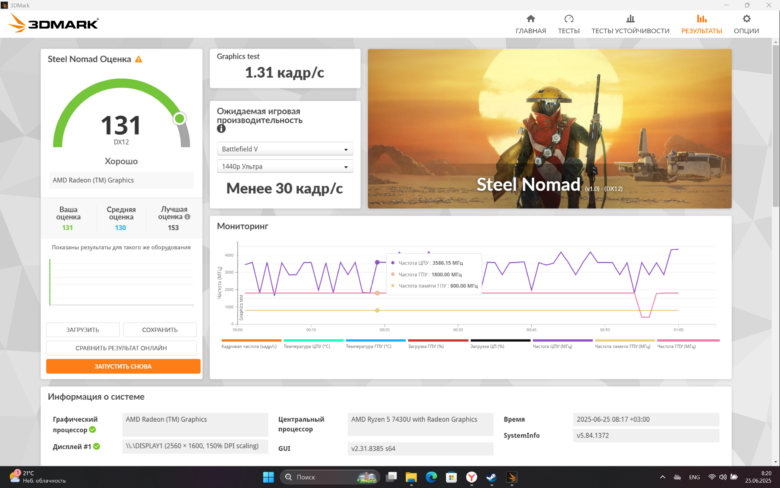Viewport: 780px width, 488px height.
Task: Open the Главная home tab
Action: click(x=530, y=24)
